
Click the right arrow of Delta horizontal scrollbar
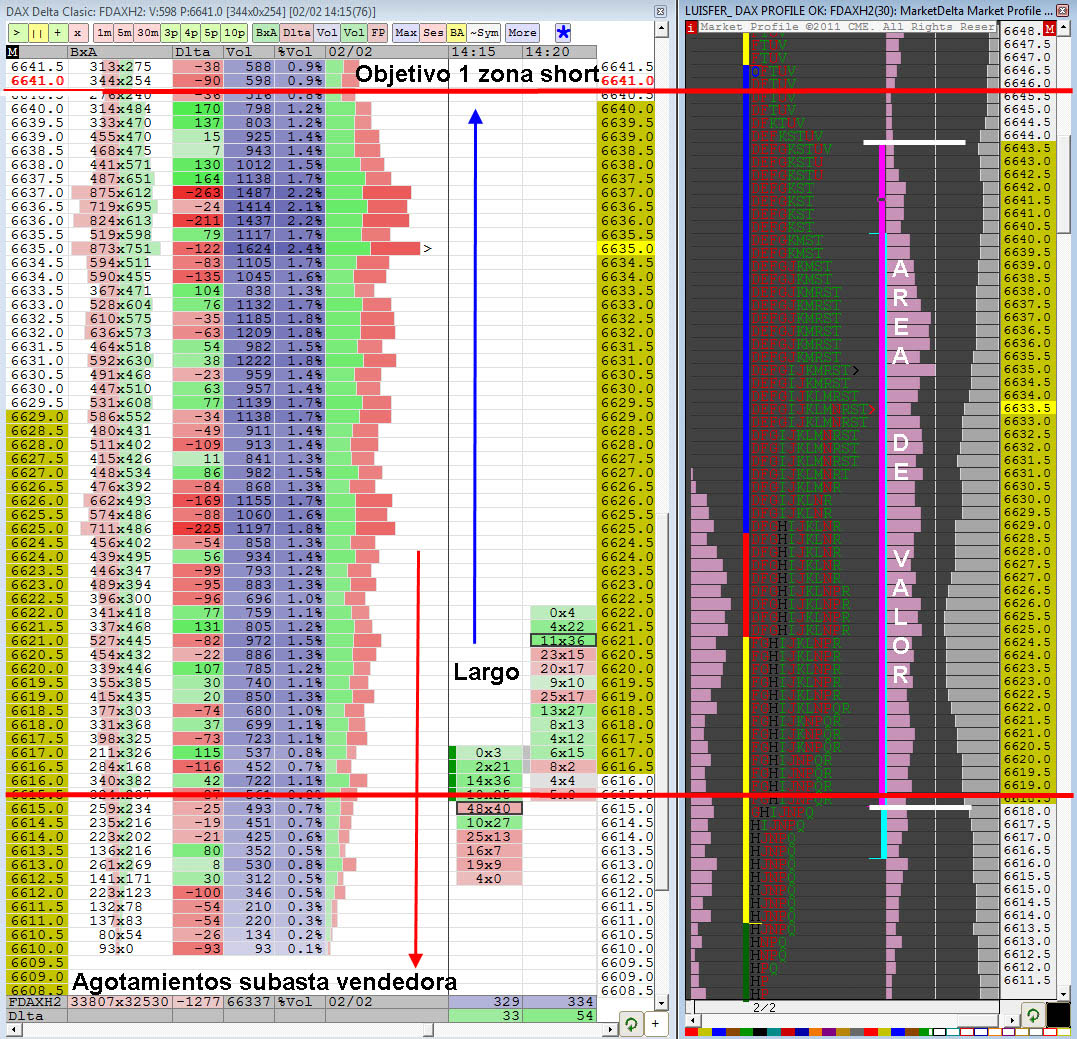[x=610, y=1029]
